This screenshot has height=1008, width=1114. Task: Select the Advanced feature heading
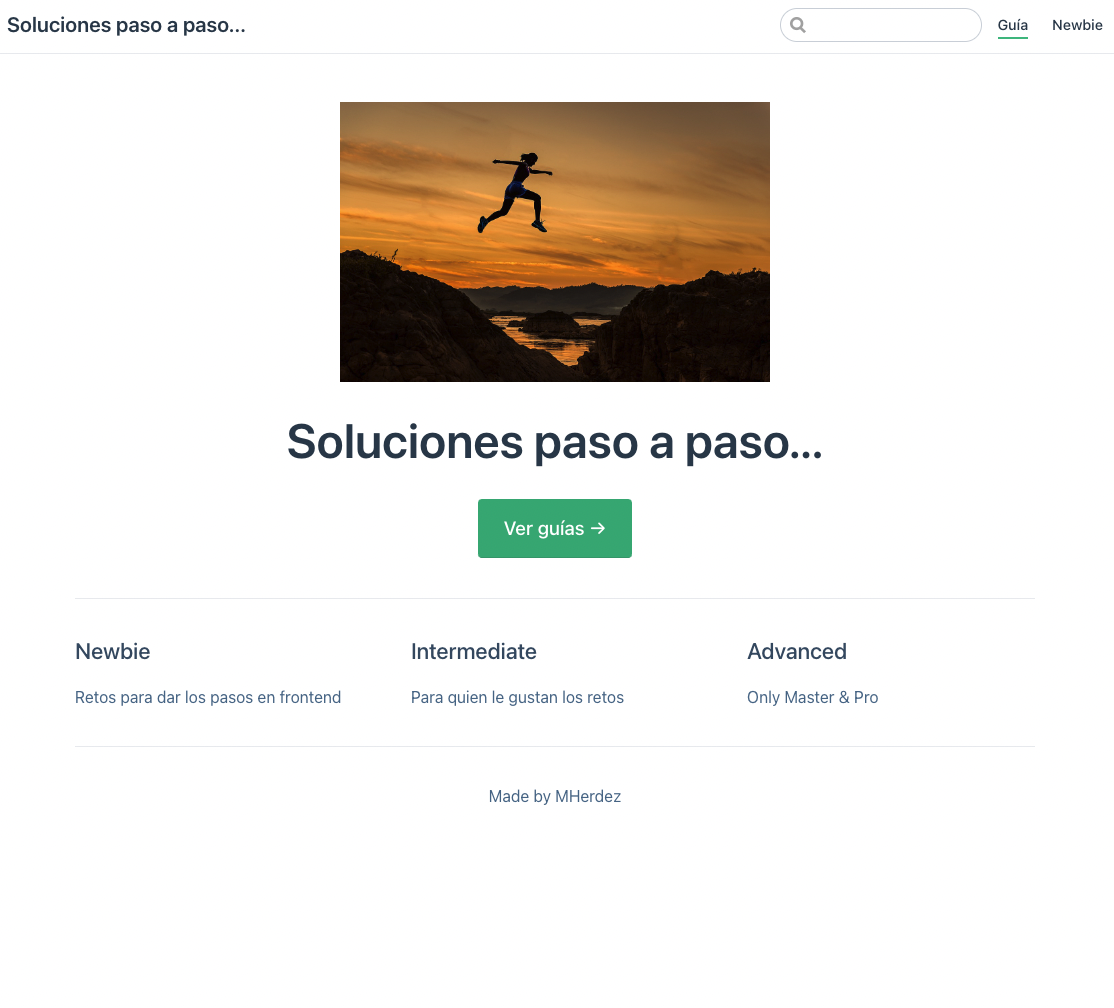796,651
